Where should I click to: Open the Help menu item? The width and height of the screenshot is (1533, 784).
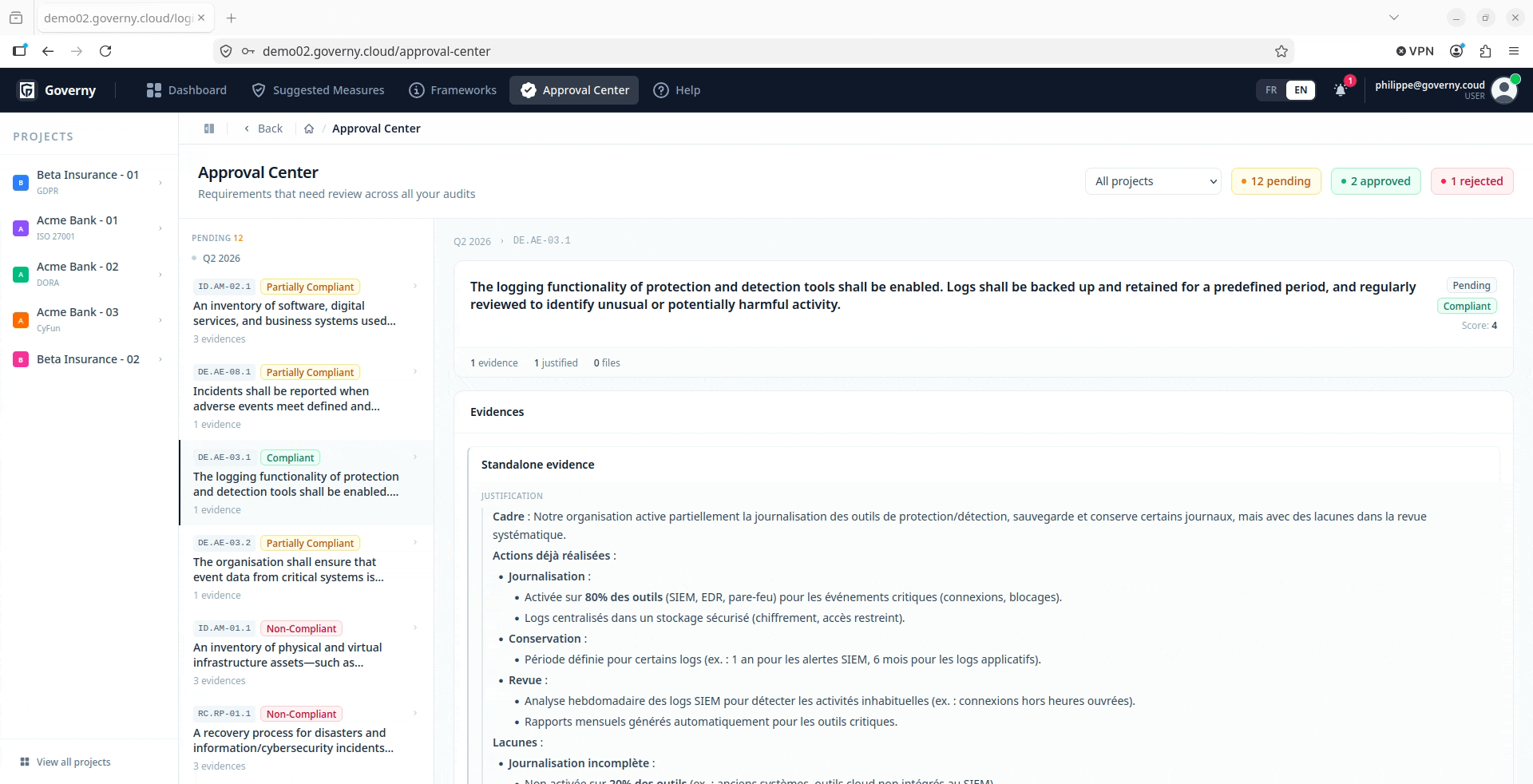[677, 90]
